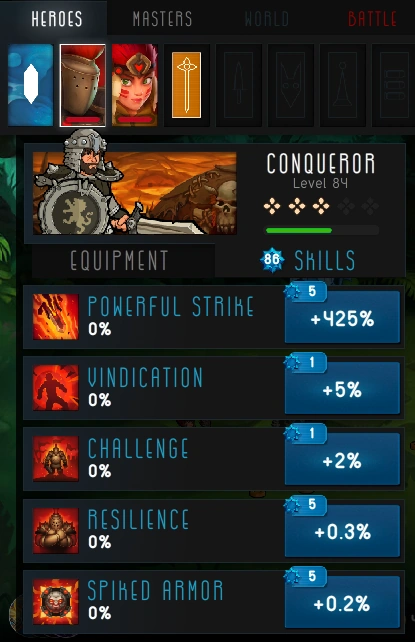415x642 pixels.
Task: Select the helmeted knight hero portrait
Action: [83, 85]
